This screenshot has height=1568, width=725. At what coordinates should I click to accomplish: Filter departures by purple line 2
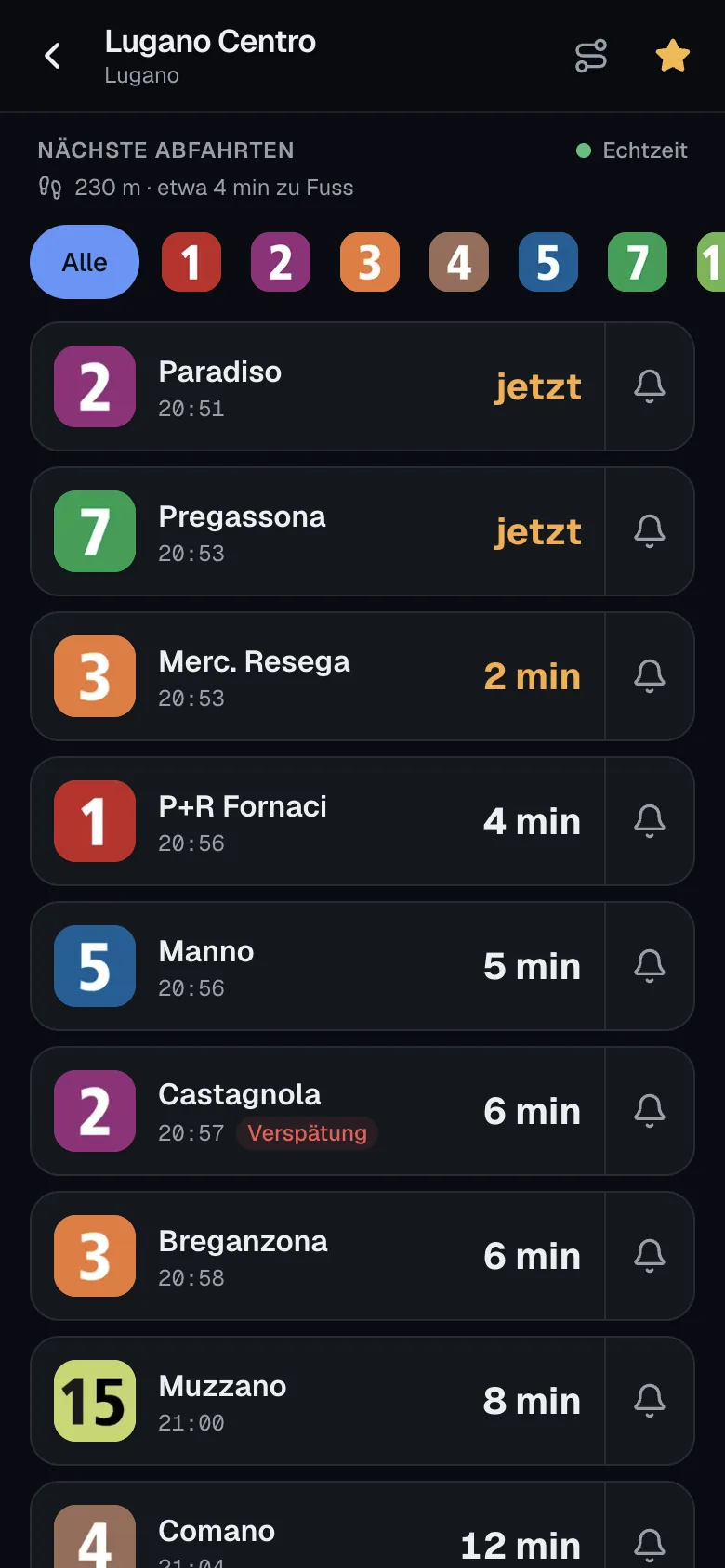click(281, 262)
